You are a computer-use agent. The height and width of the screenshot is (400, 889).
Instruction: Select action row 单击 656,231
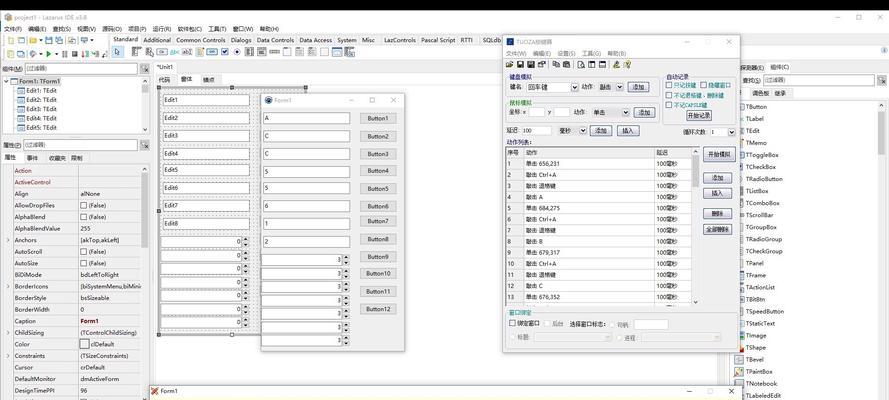pyautogui.click(x=599, y=164)
